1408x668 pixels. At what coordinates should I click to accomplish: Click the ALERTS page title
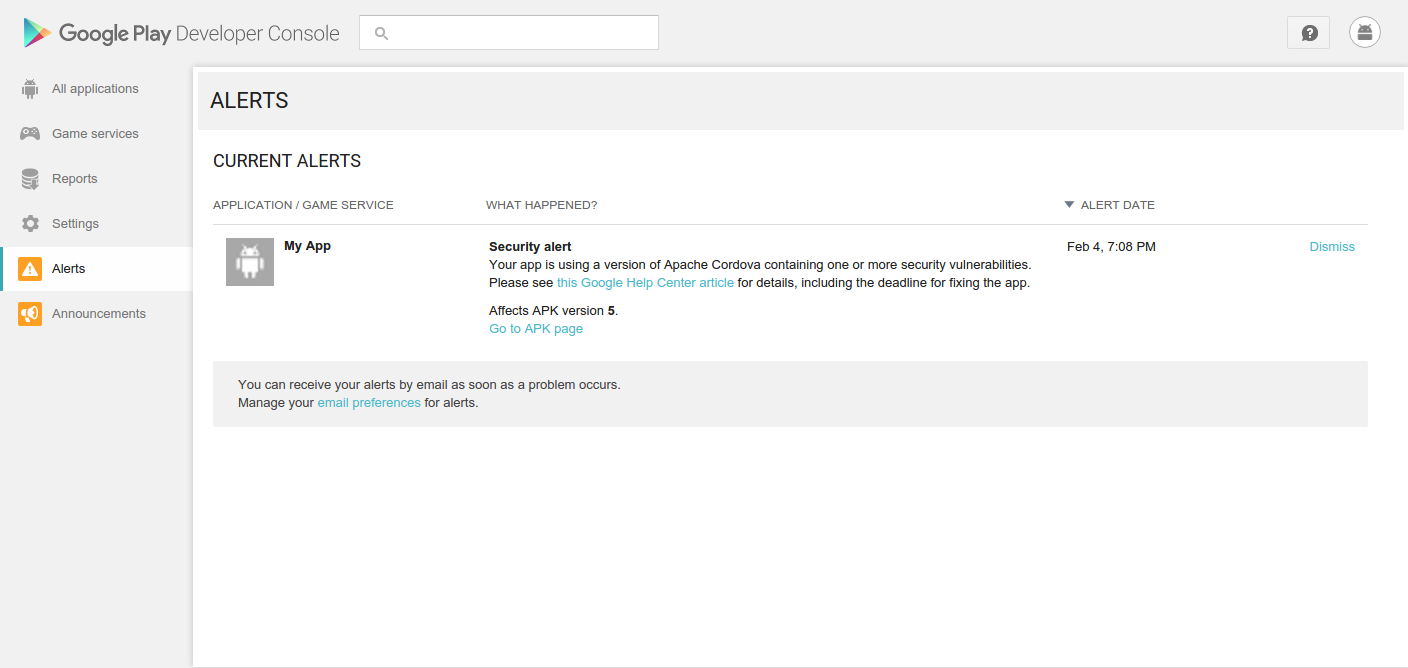249,101
